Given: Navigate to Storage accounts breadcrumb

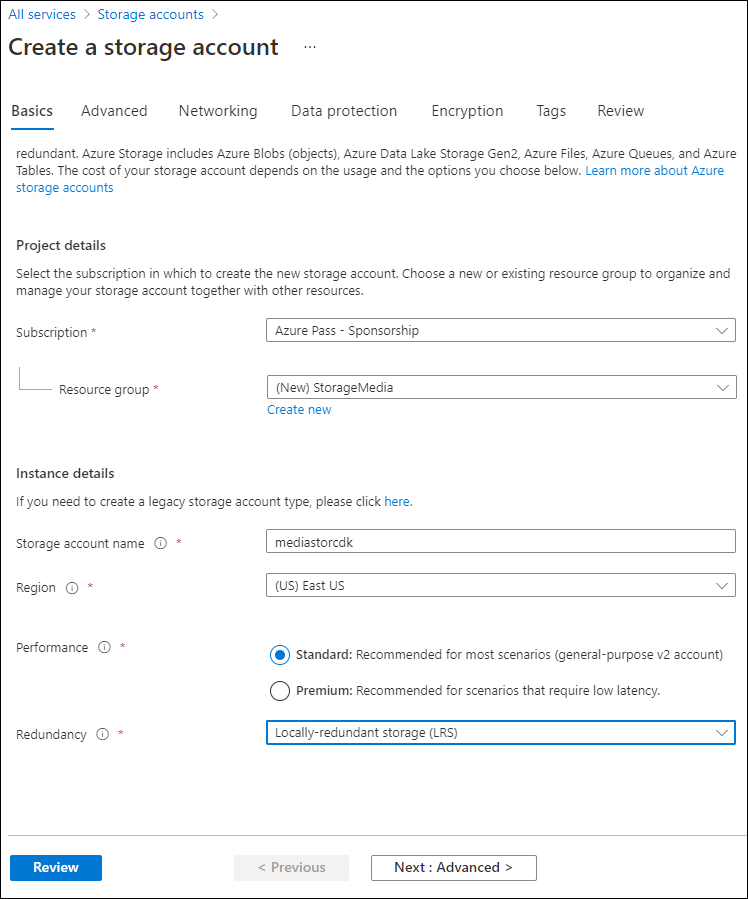Looking at the screenshot, I should (x=150, y=14).
